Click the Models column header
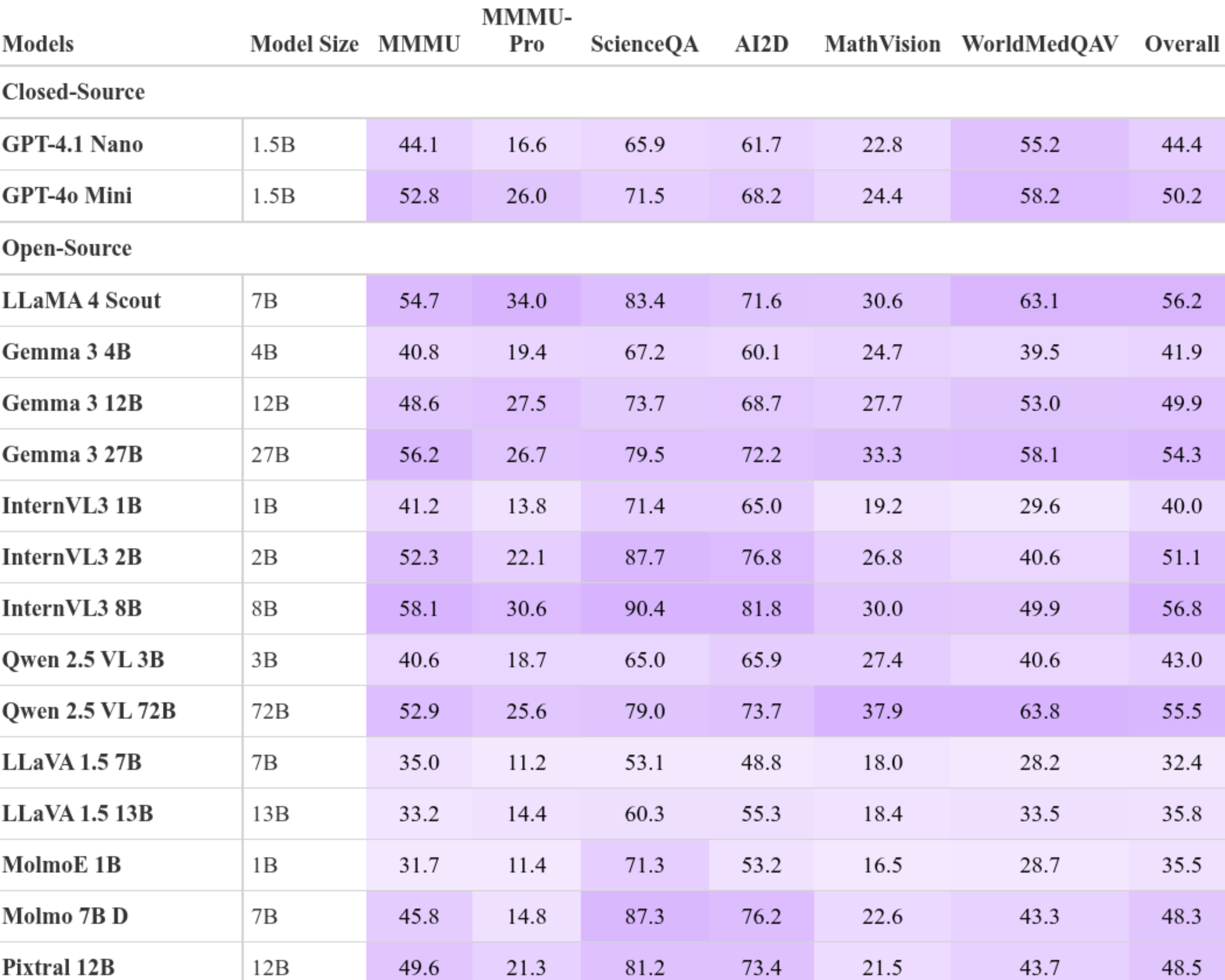Screen dimensions: 1225x980 (x=38, y=44)
